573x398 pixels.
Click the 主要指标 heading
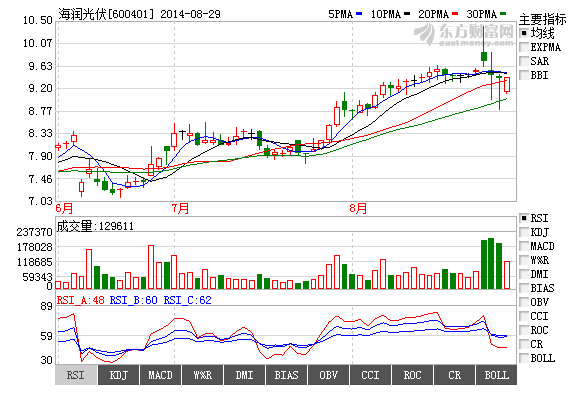pyautogui.click(x=543, y=19)
